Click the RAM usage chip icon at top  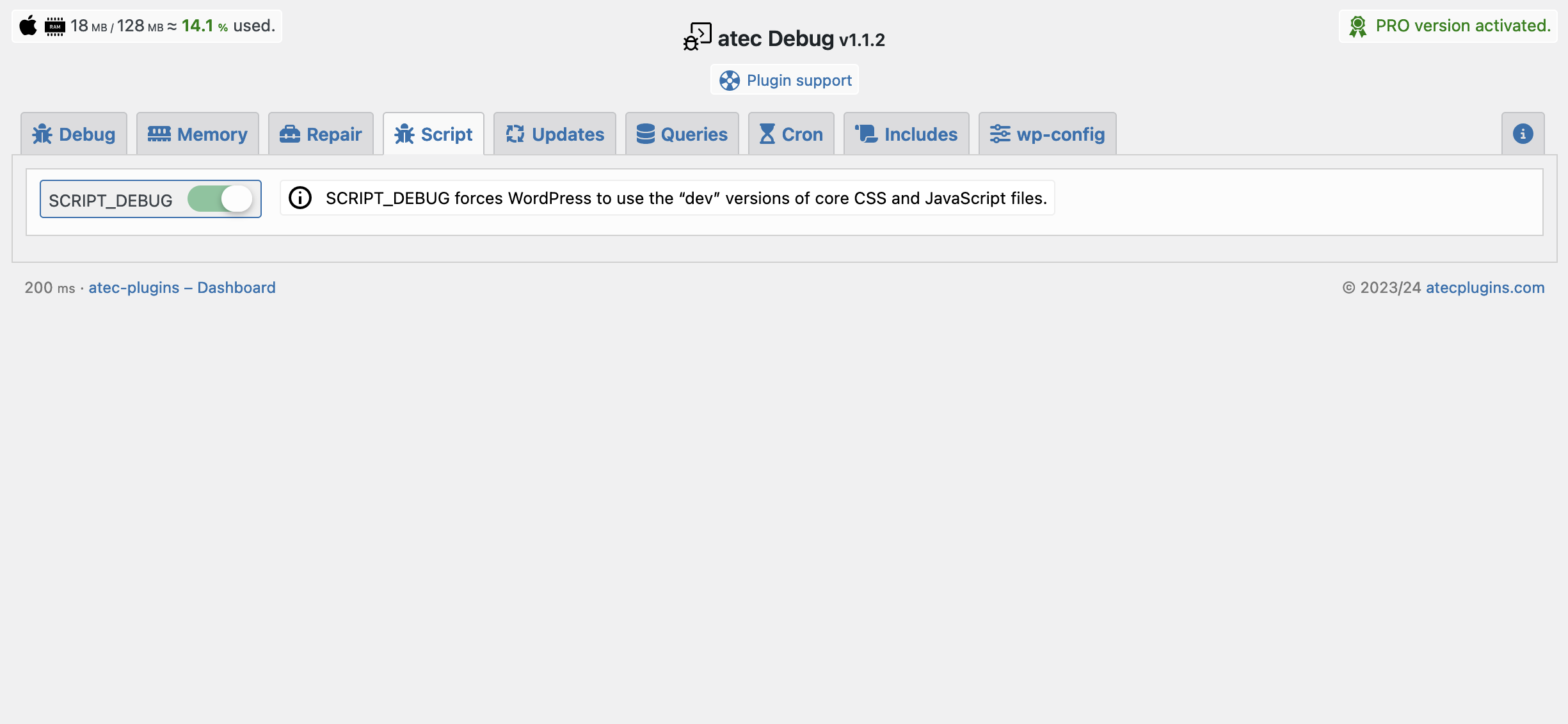tap(55, 26)
